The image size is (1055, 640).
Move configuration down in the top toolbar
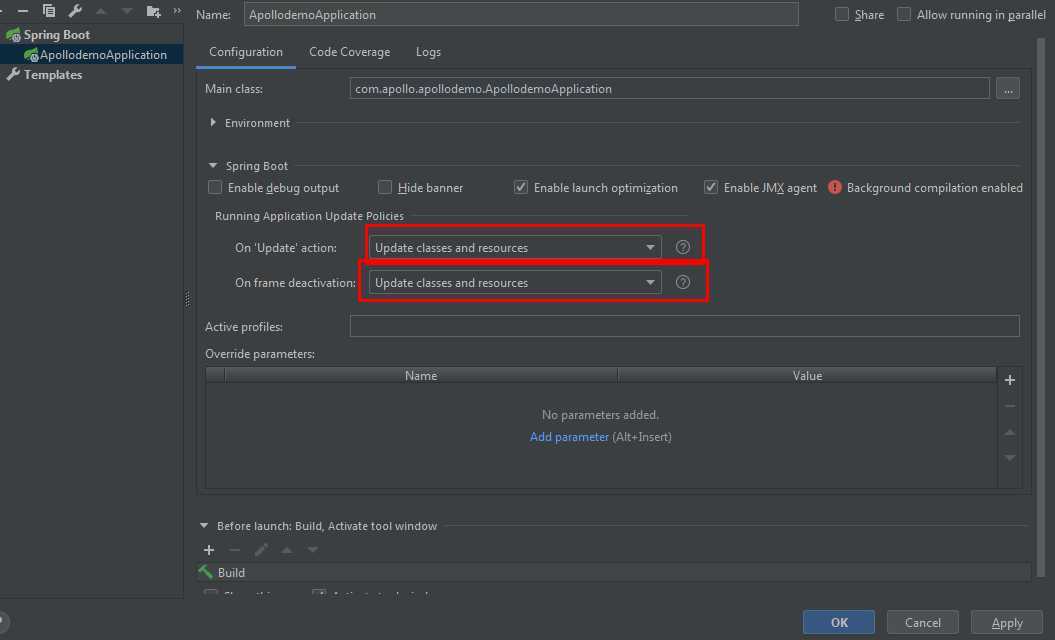[x=126, y=11]
